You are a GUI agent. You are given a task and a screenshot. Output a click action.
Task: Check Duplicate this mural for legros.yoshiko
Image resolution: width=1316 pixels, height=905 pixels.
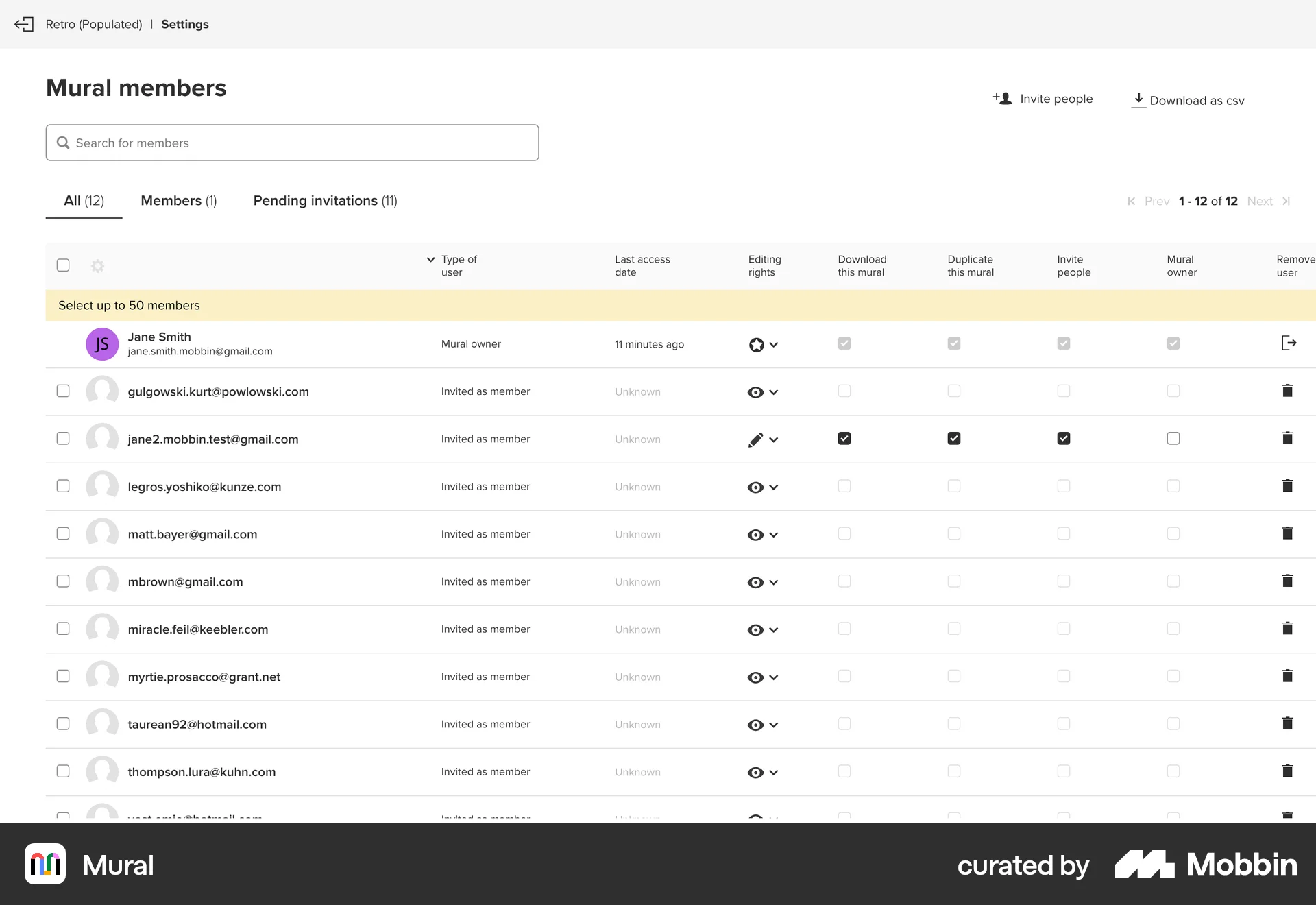coord(953,486)
